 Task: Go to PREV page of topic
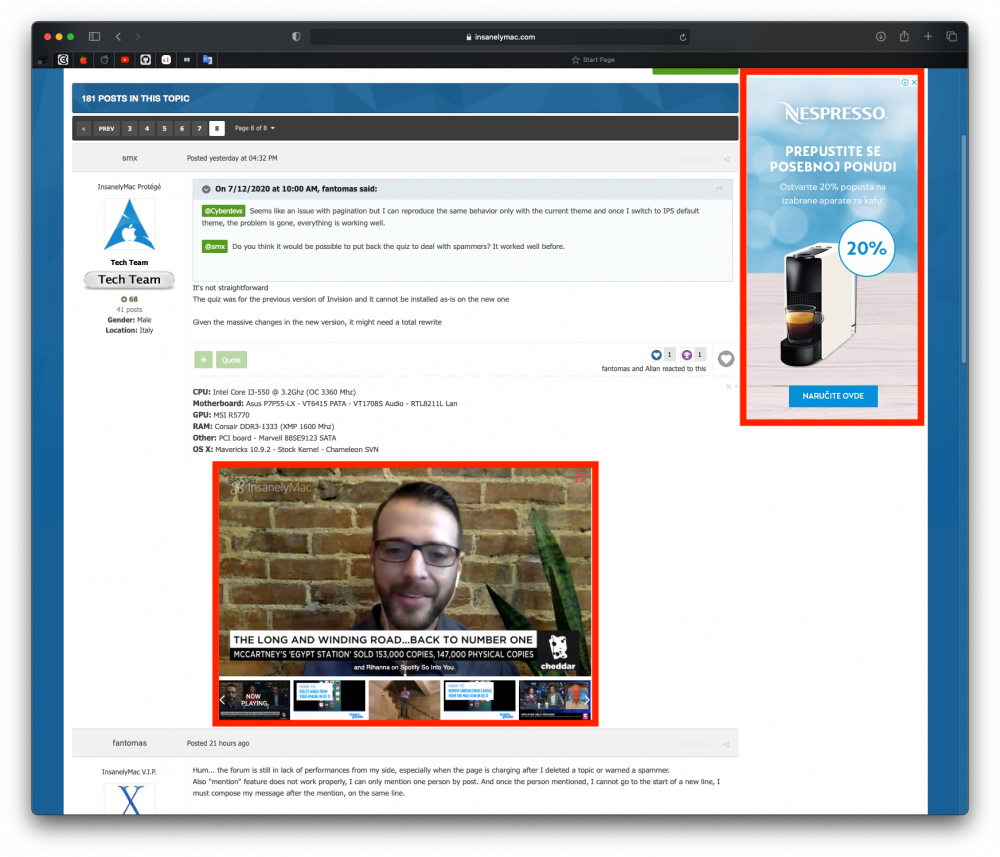coord(107,129)
